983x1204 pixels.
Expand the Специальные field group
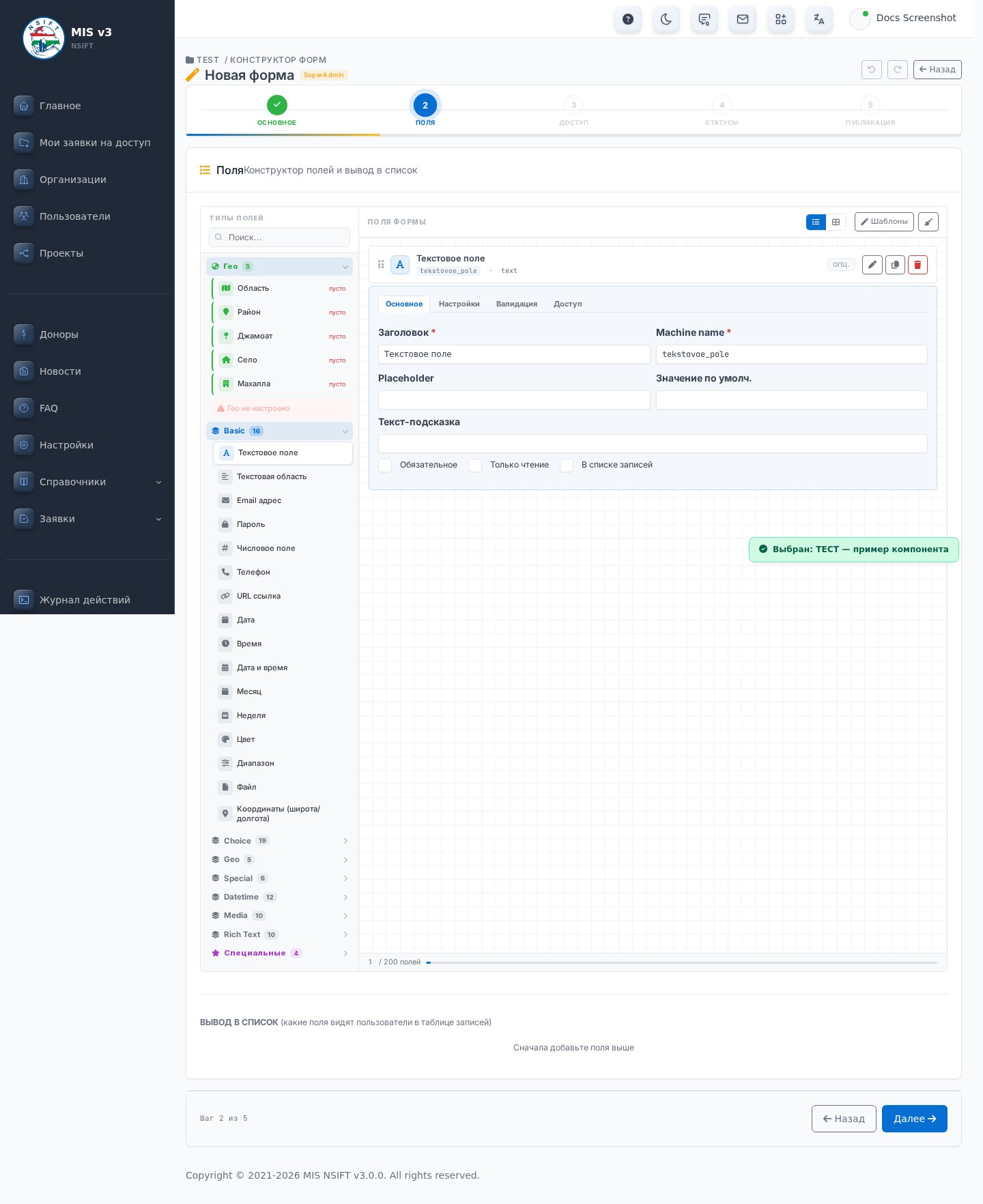coord(279,953)
